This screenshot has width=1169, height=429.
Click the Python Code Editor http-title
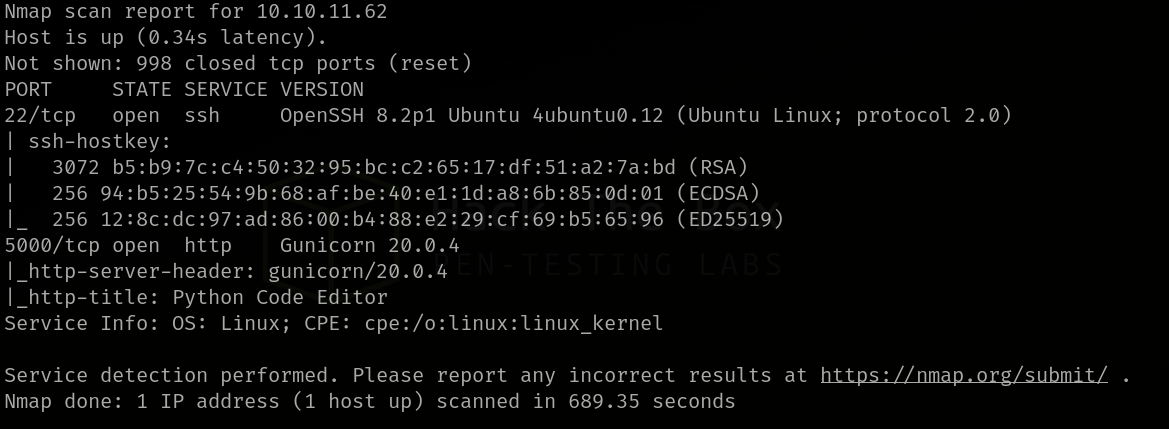(x=279, y=298)
